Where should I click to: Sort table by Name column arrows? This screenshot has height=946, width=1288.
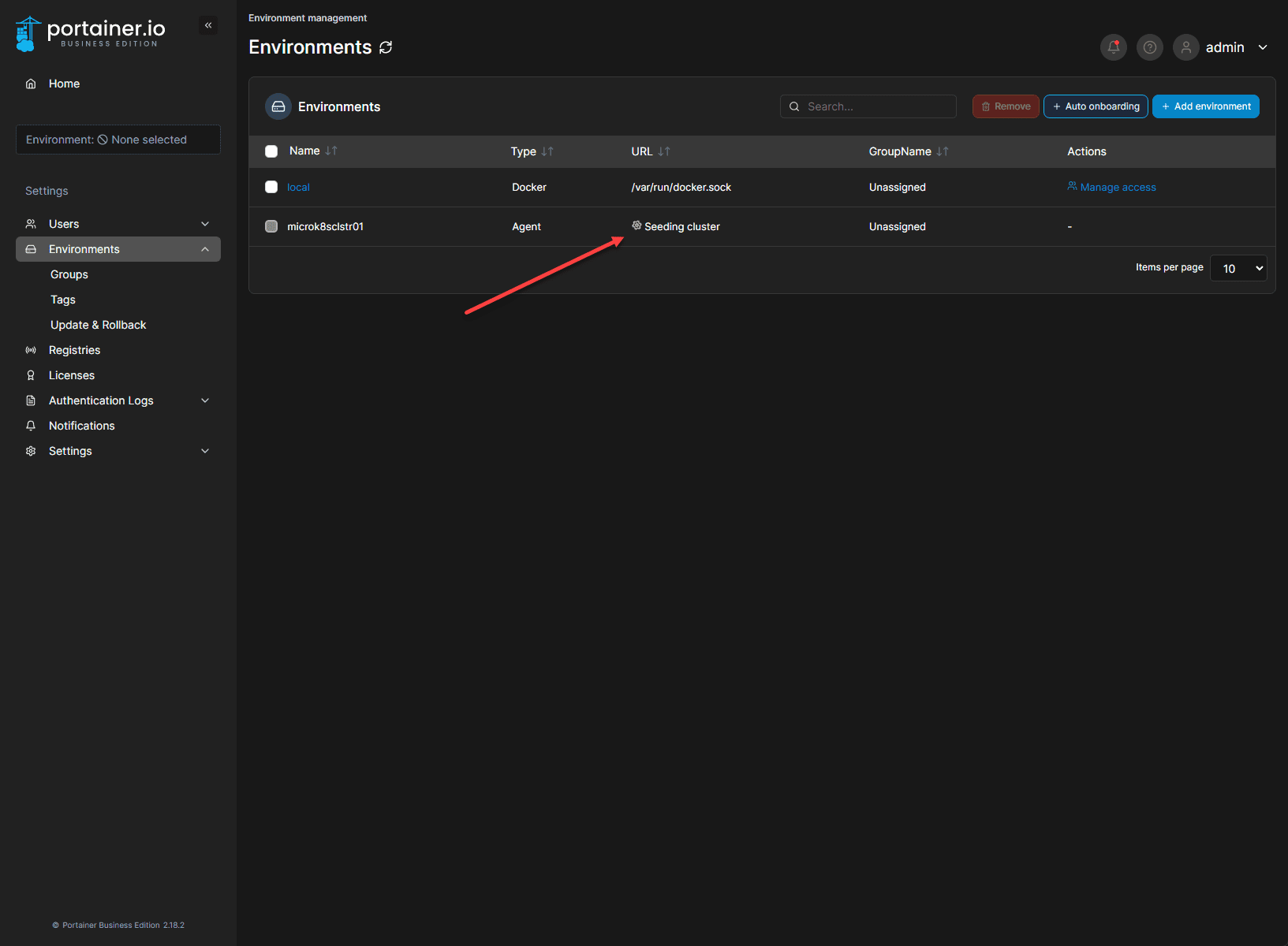(331, 151)
